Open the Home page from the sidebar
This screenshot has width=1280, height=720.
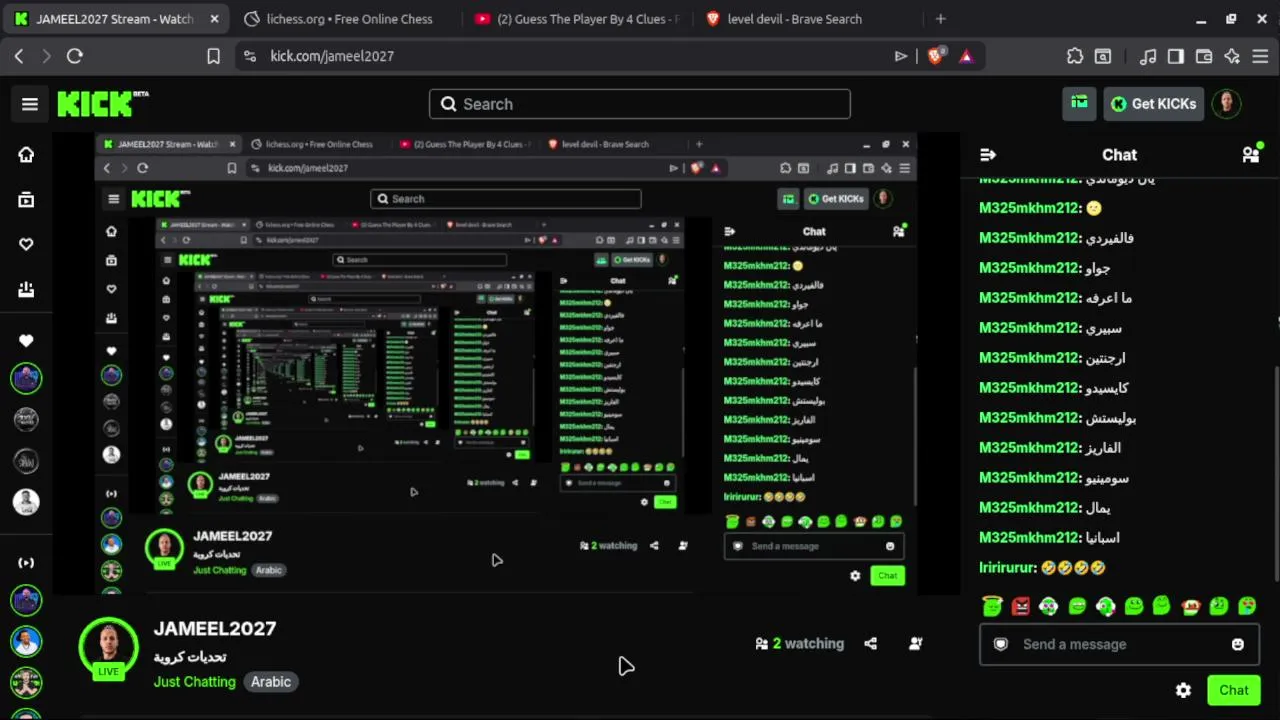[26, 155]
